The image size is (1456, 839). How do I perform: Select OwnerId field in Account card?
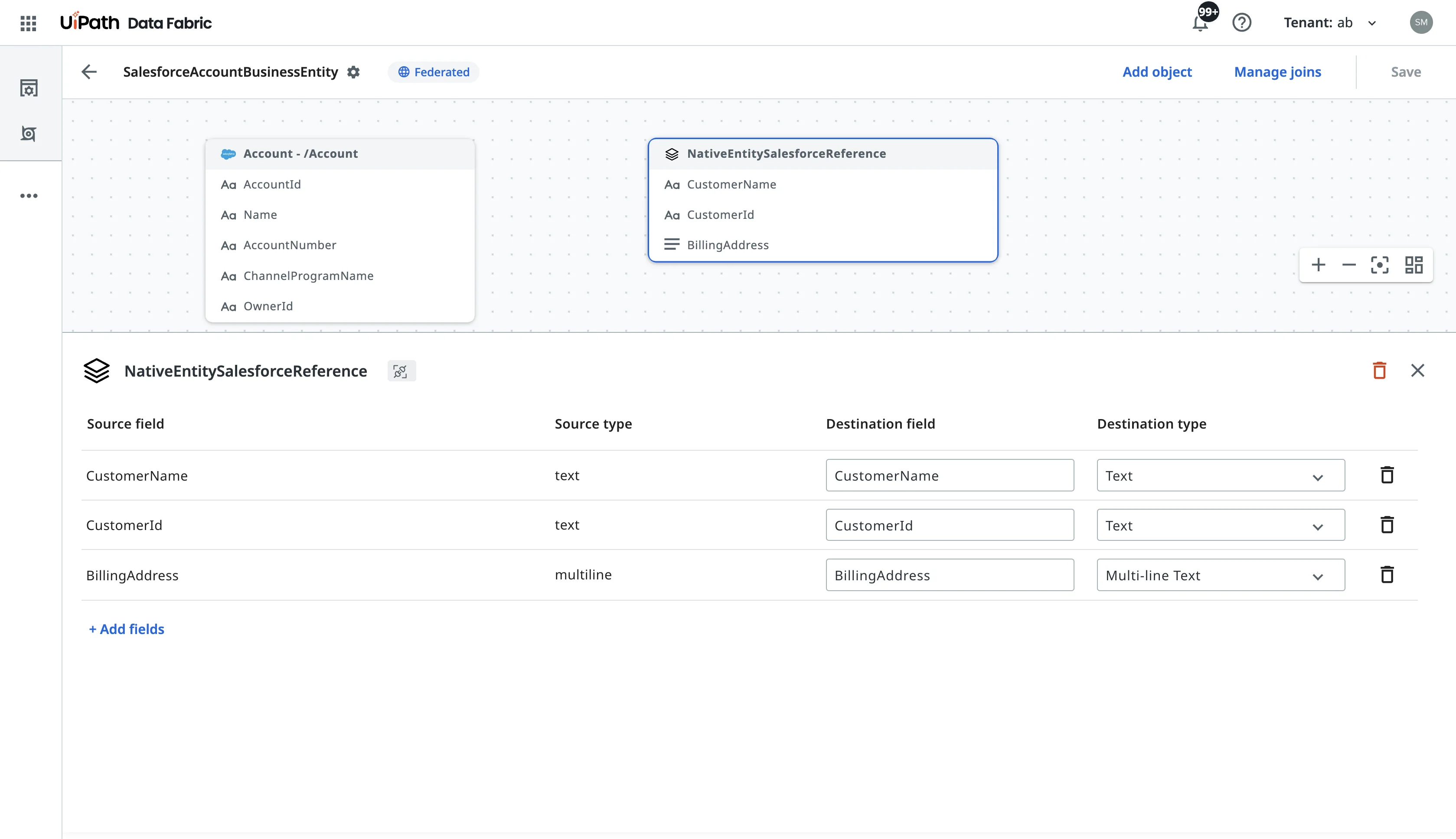coord(340,306)
